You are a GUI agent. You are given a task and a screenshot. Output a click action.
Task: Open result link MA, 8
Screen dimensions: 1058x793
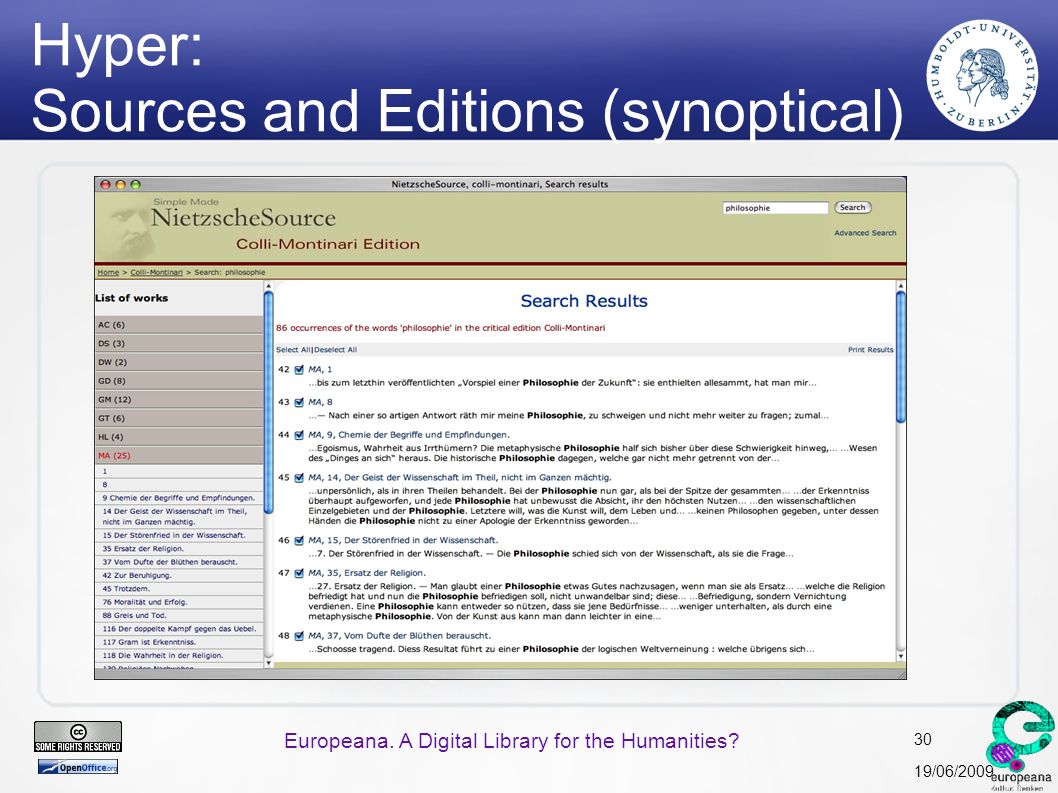click(320, 402)
